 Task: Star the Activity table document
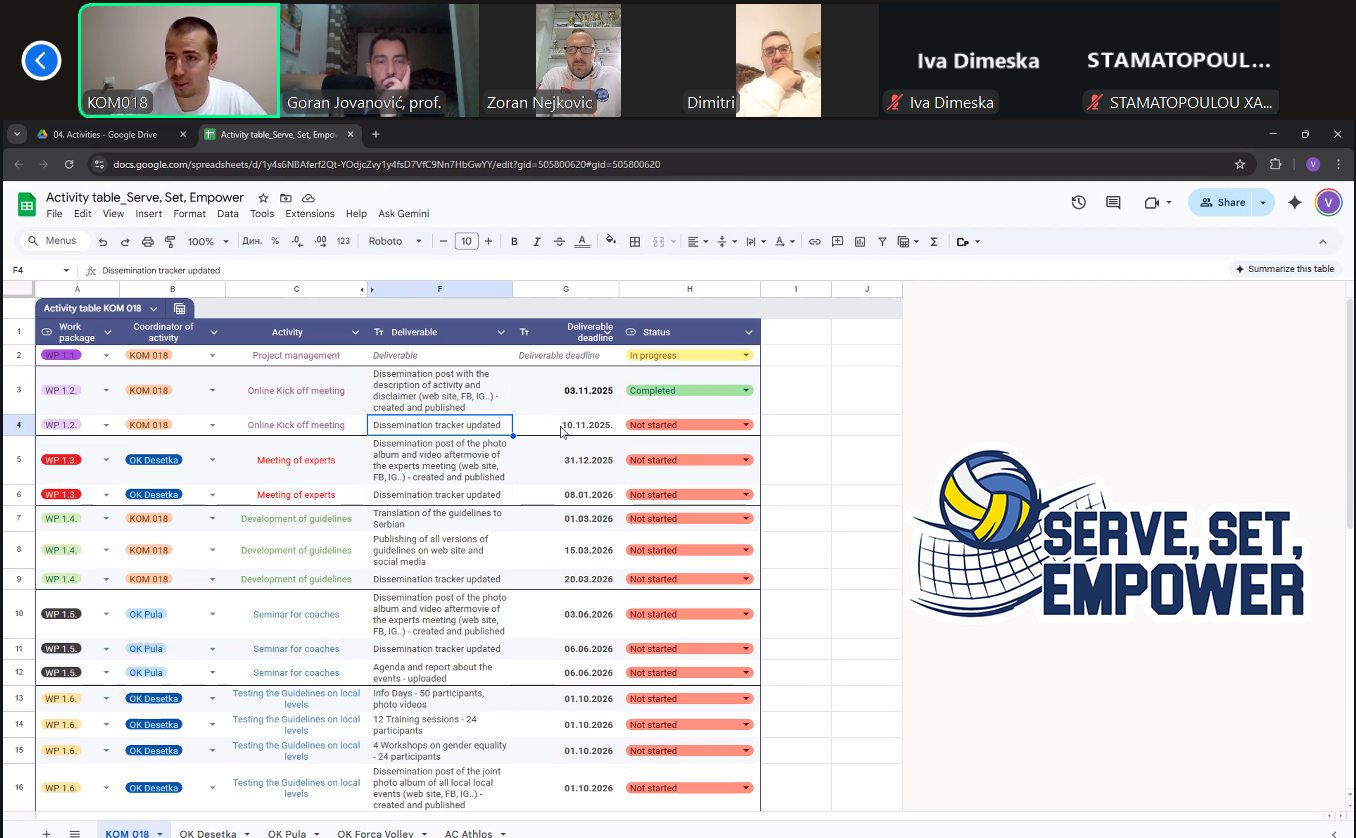coord(264,198)
